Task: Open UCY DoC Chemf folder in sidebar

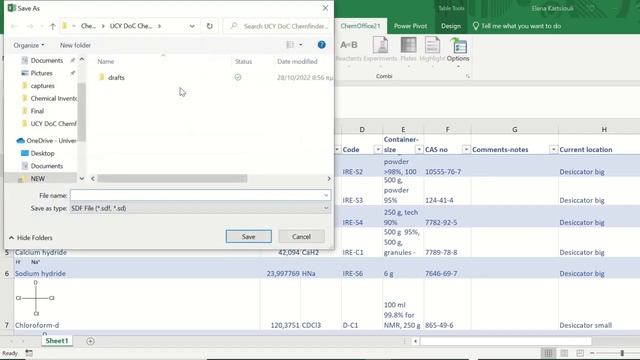Action: click(x=49, y=124)
